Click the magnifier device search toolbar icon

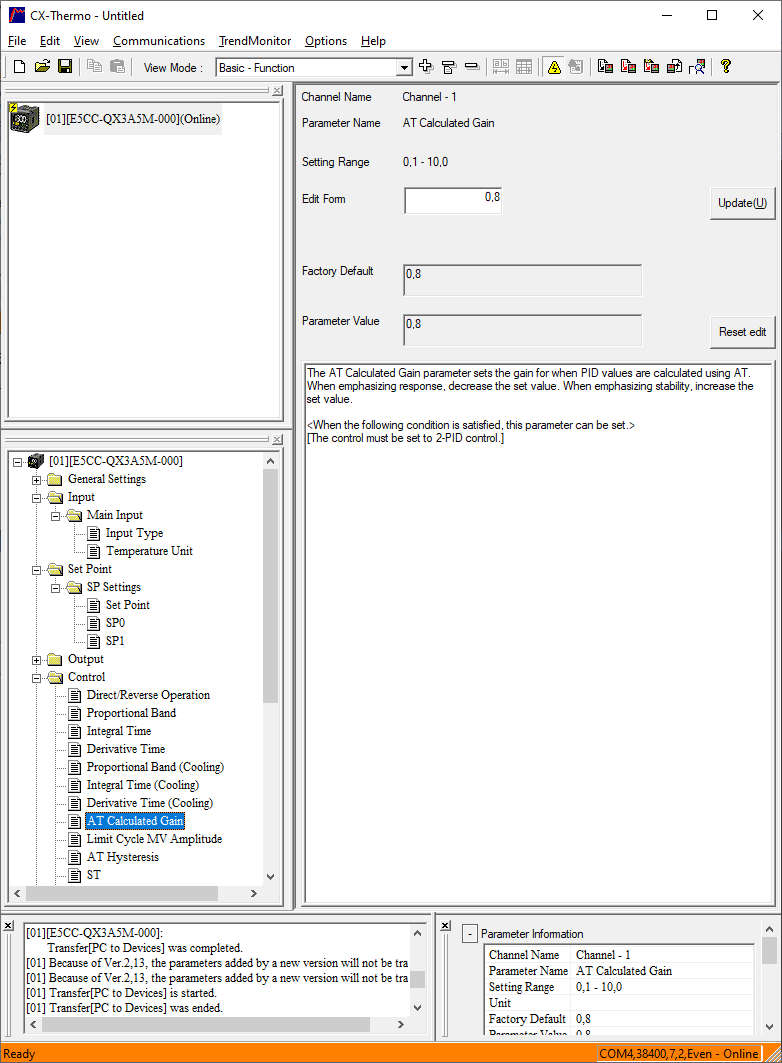697,66
